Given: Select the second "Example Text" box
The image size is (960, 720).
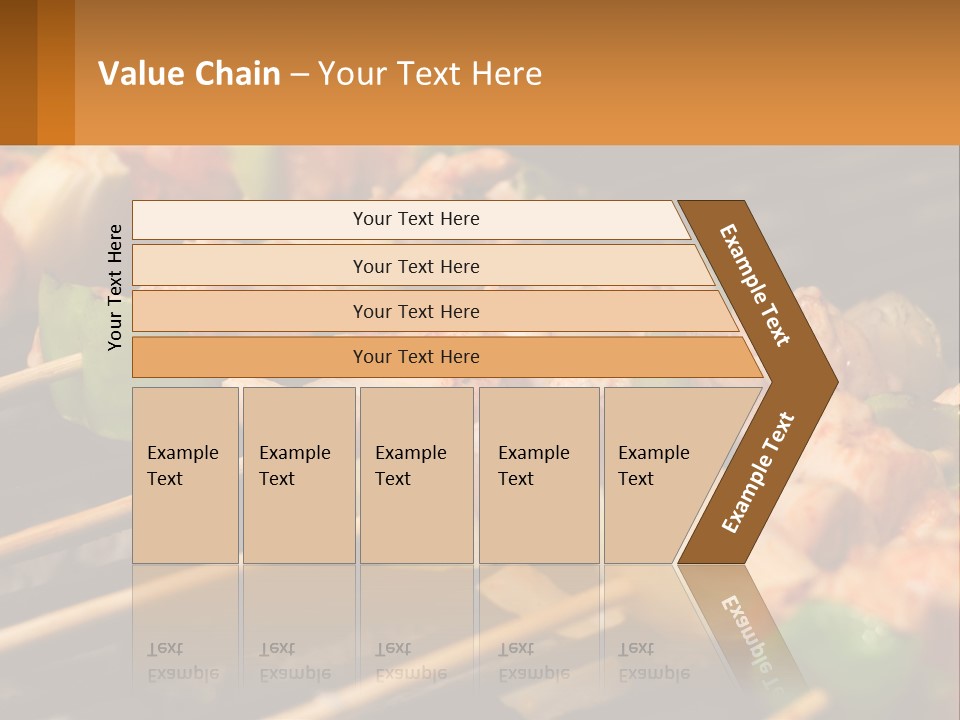Looking at the screenshot, I should [x=298, y=474].
